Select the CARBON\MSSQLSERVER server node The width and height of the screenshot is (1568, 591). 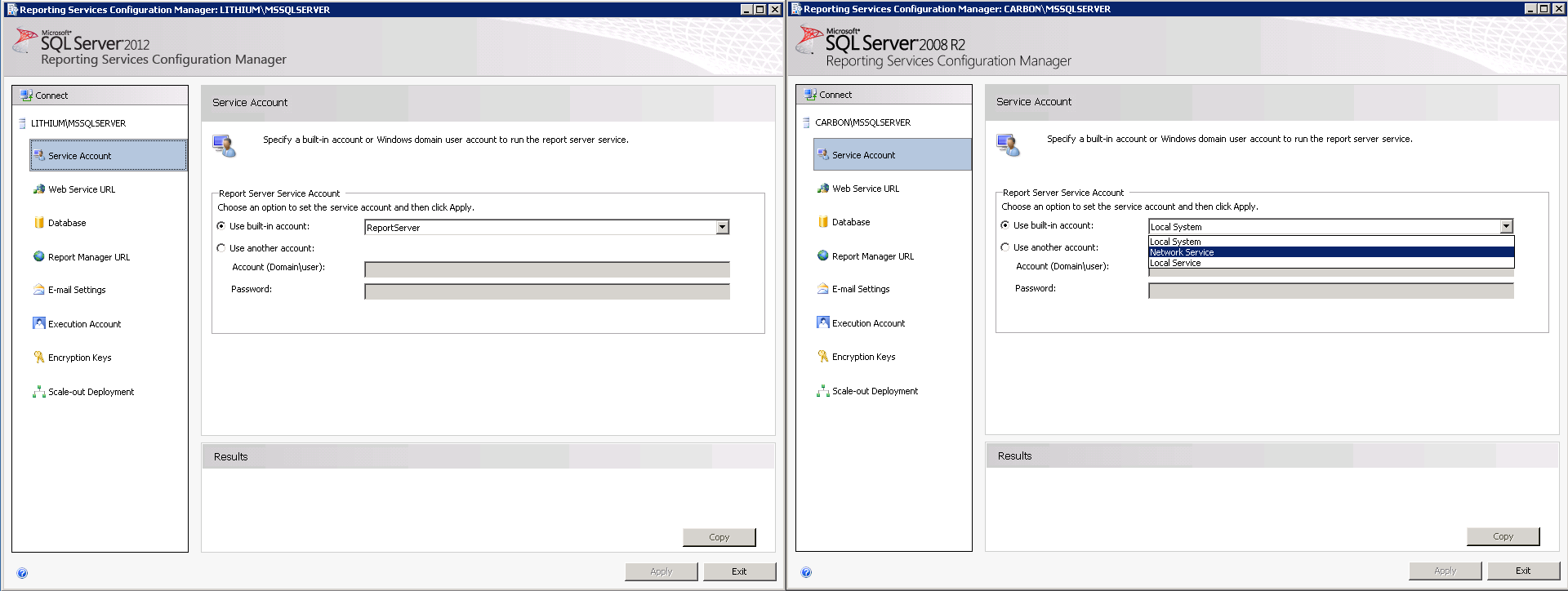[862, 122]
